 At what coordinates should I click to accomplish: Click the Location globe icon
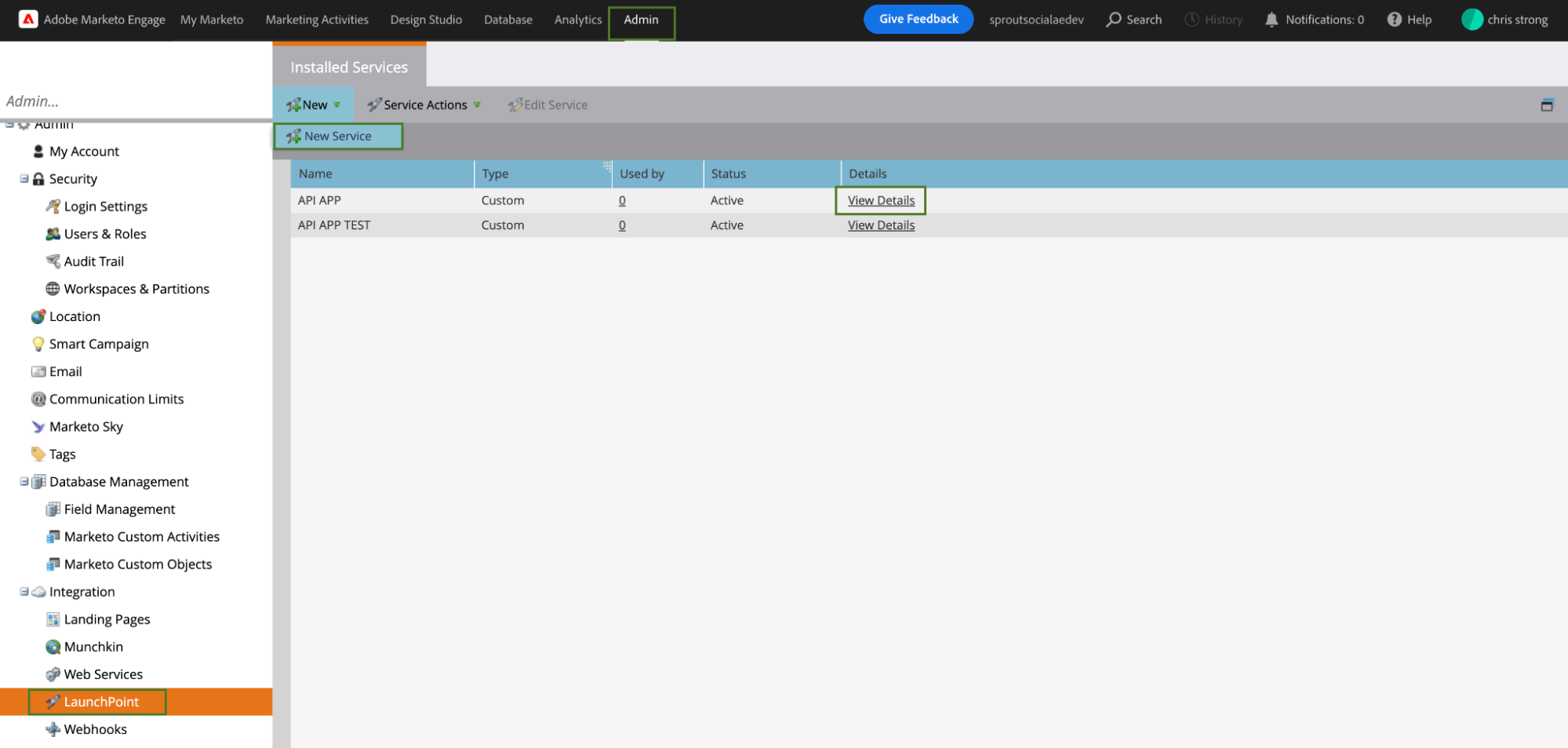pos(38,316)
